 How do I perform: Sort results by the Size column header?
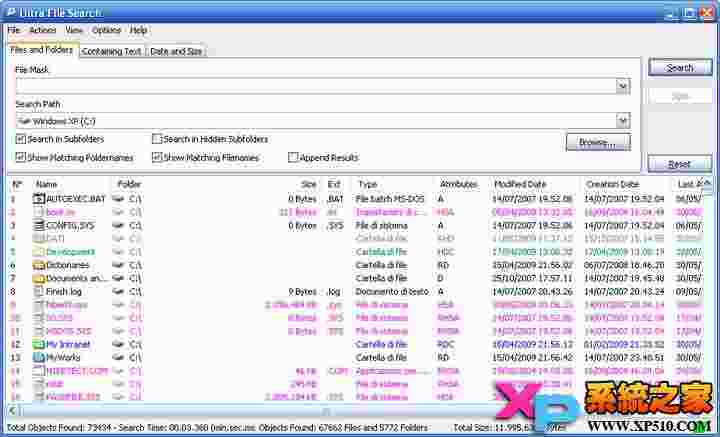click(309, 184)
